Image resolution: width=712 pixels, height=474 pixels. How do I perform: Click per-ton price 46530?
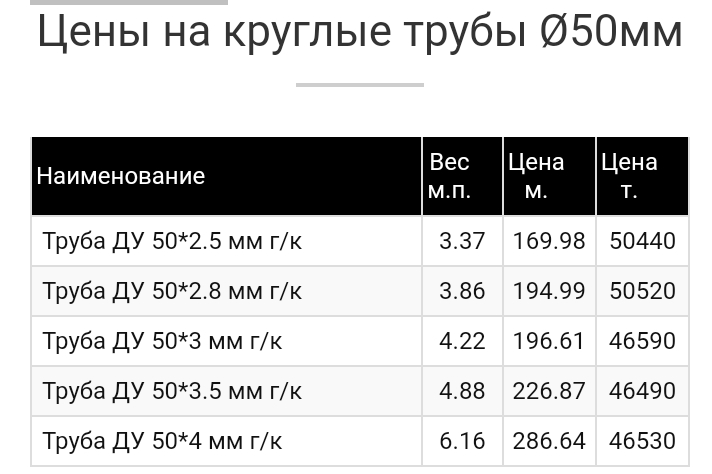pos(642,440)
